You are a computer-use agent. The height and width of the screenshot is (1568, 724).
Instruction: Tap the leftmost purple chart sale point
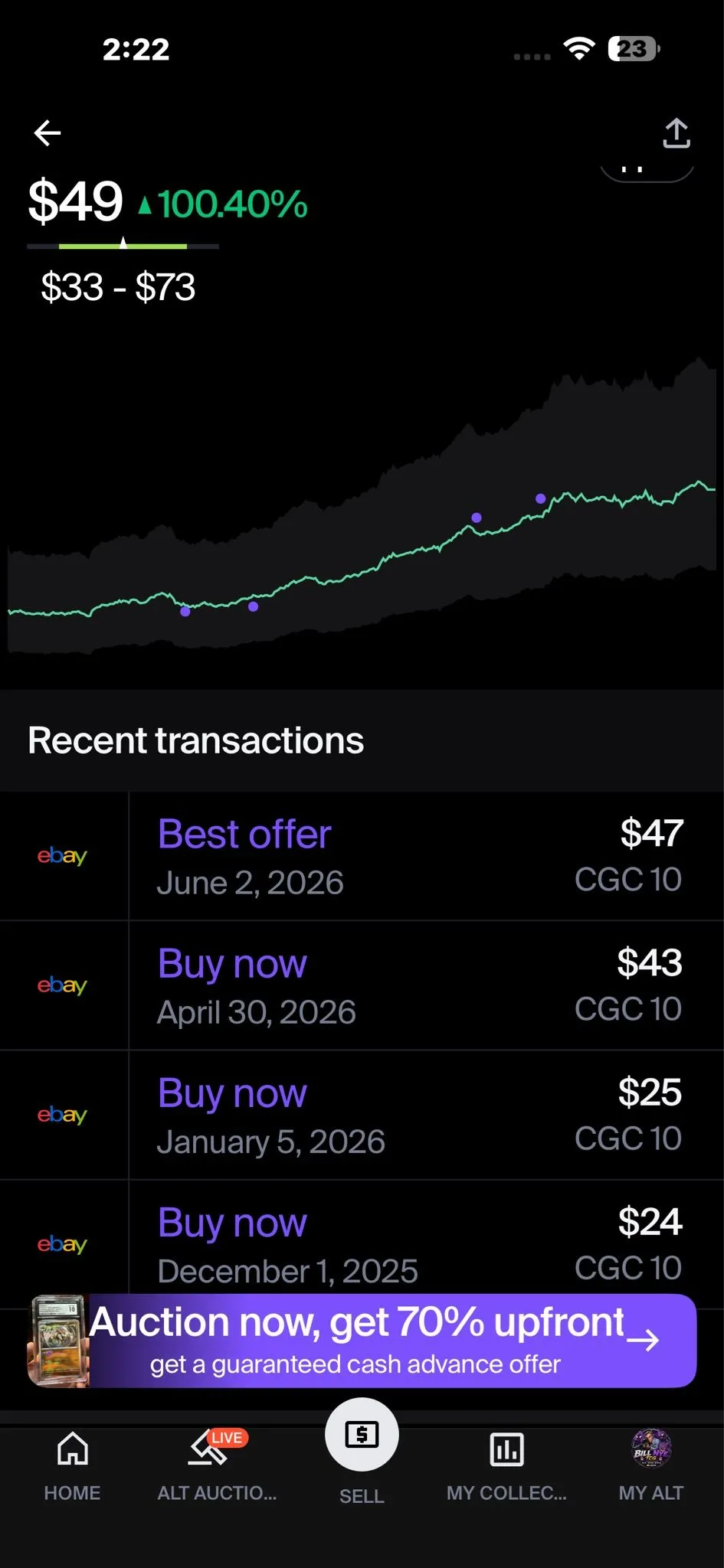[x=185, y=611]
